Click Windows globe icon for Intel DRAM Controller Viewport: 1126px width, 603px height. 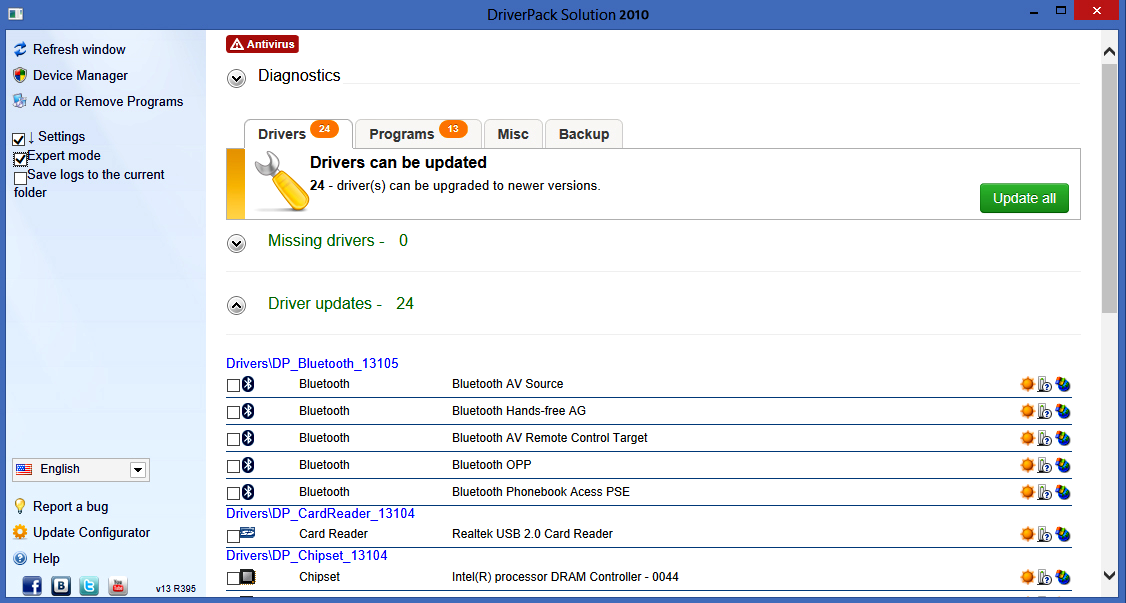(1063, 577)
